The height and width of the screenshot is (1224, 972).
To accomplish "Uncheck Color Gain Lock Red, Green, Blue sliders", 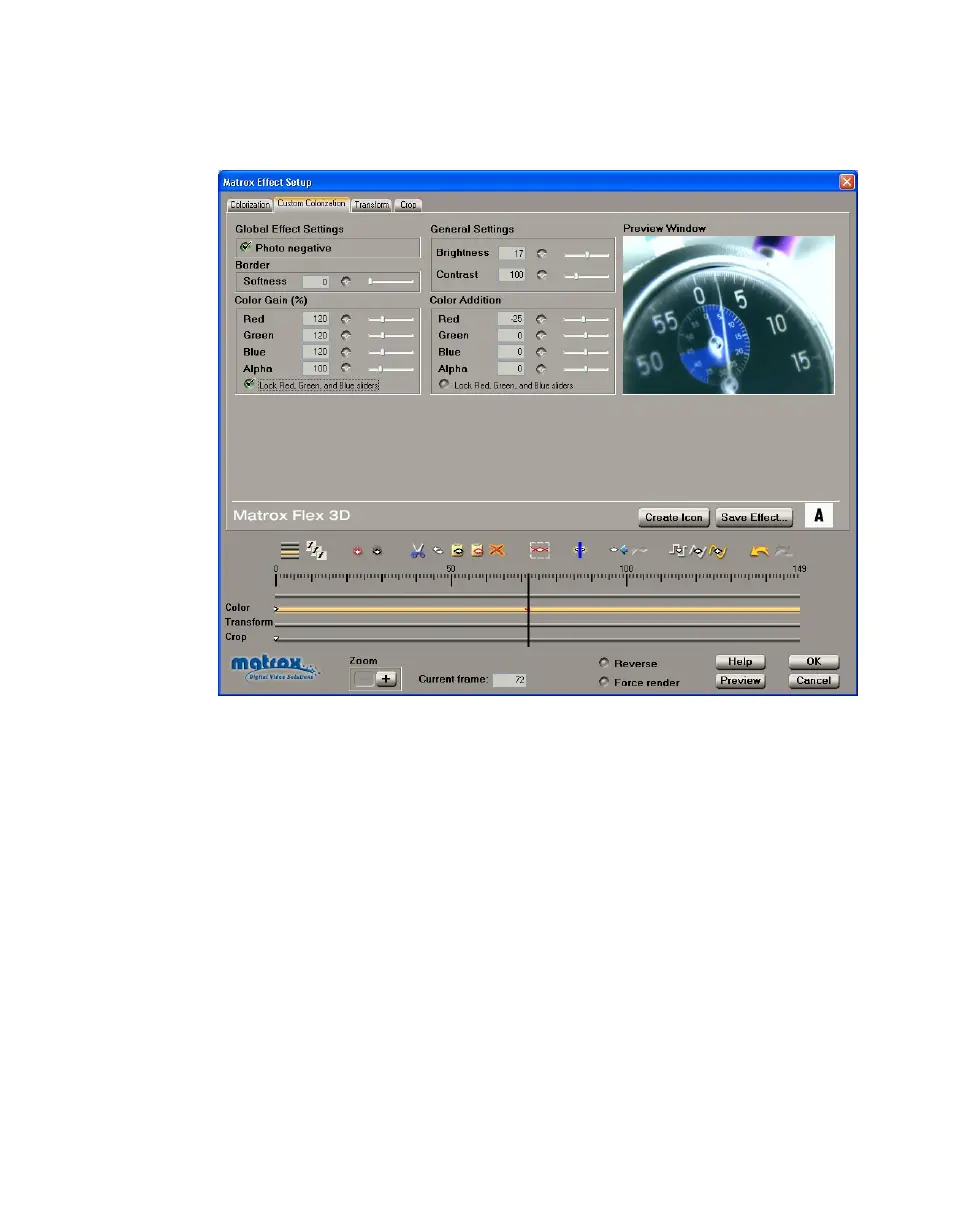I will (x=250, y=384).
